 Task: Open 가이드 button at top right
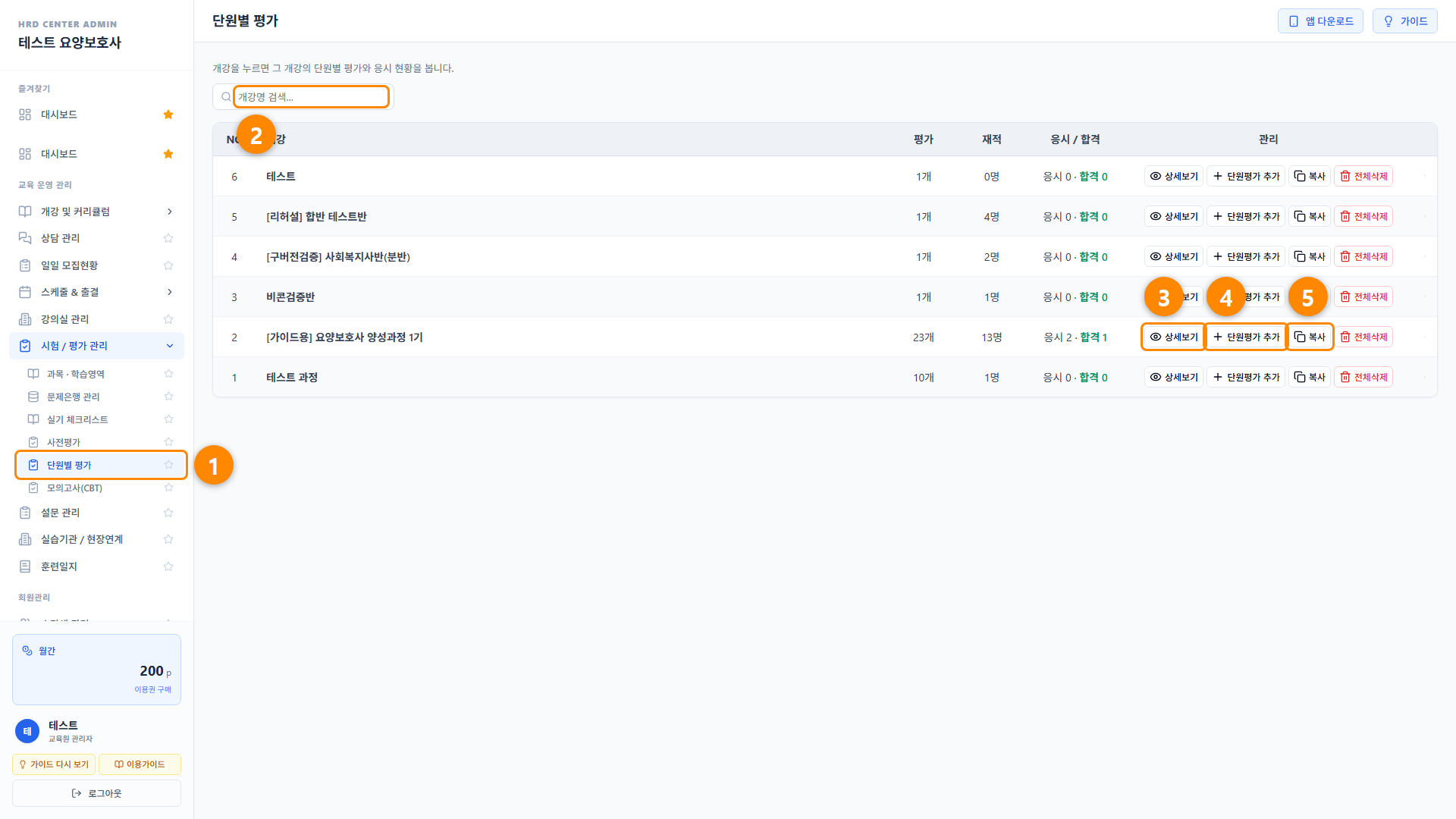tap(1404, 21)
